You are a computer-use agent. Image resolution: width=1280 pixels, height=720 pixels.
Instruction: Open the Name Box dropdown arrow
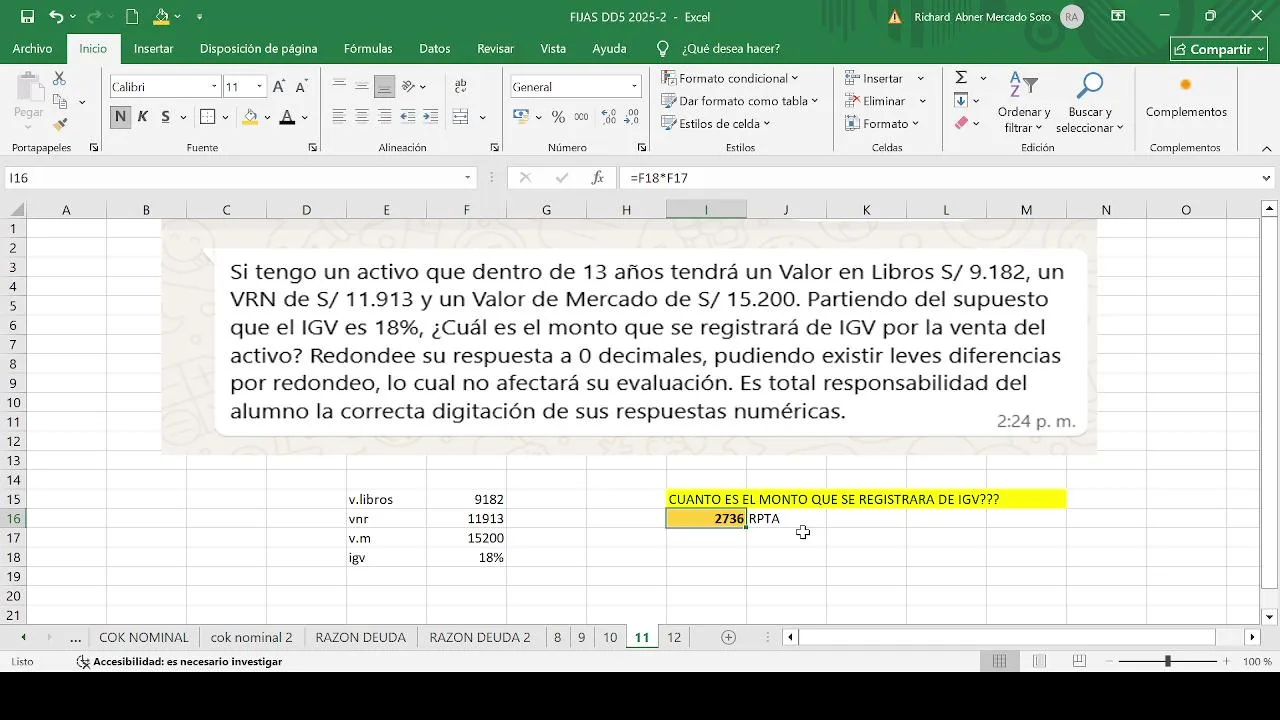point(467,178)
